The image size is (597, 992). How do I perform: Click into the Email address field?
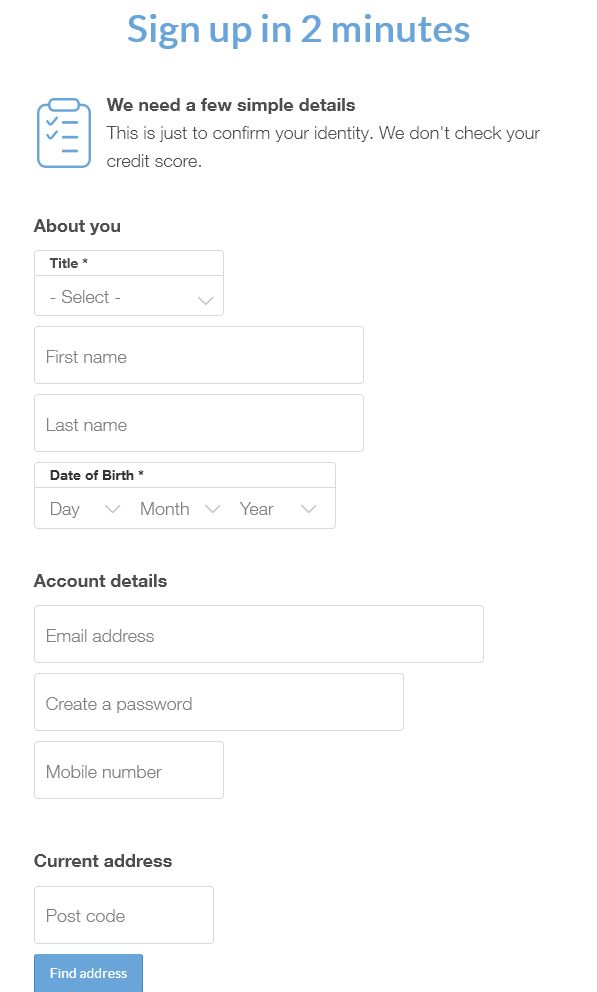click(259, 634)
